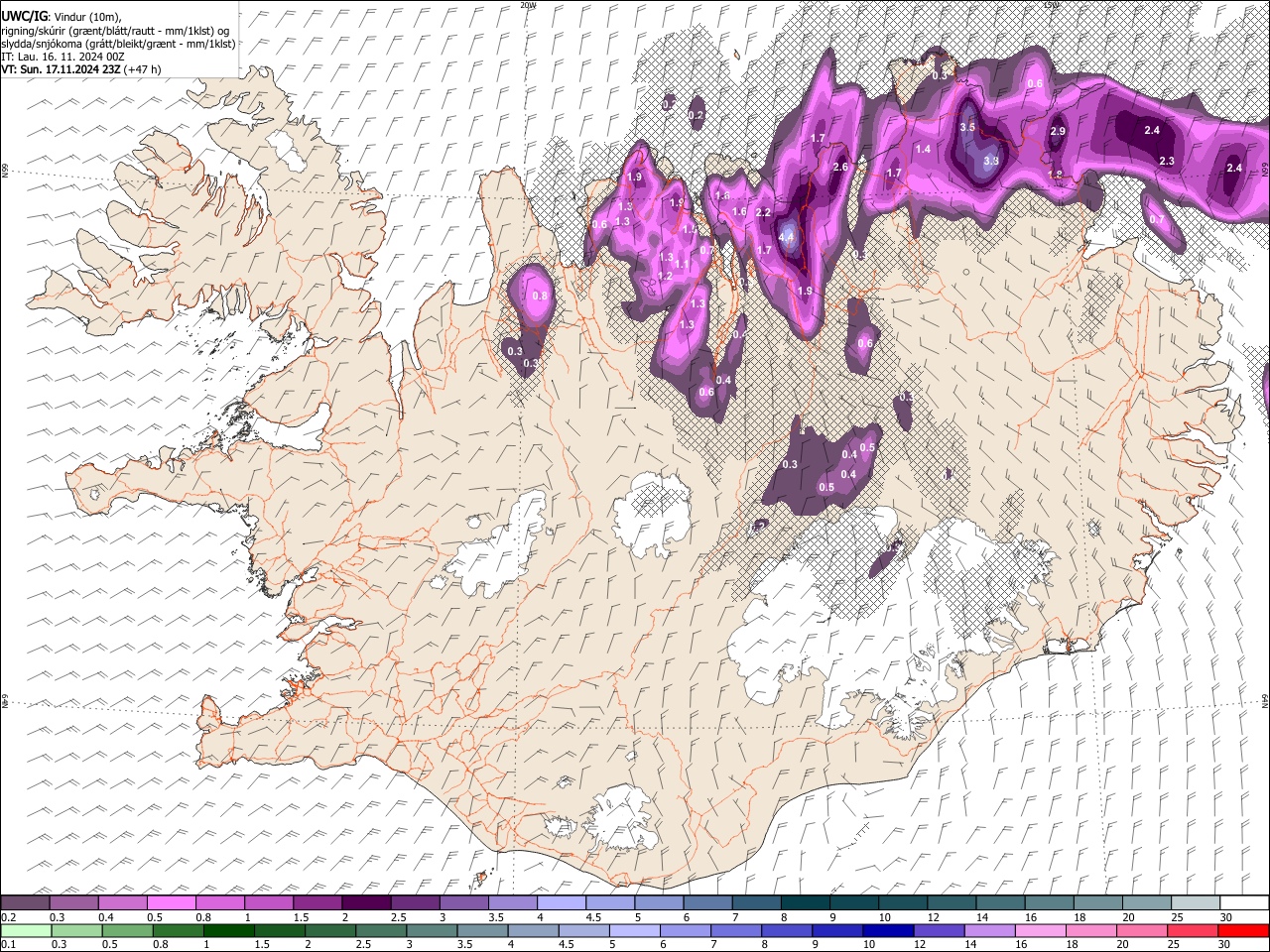
Task: Click the 2.6 value on the map
Action: [840, 167]
